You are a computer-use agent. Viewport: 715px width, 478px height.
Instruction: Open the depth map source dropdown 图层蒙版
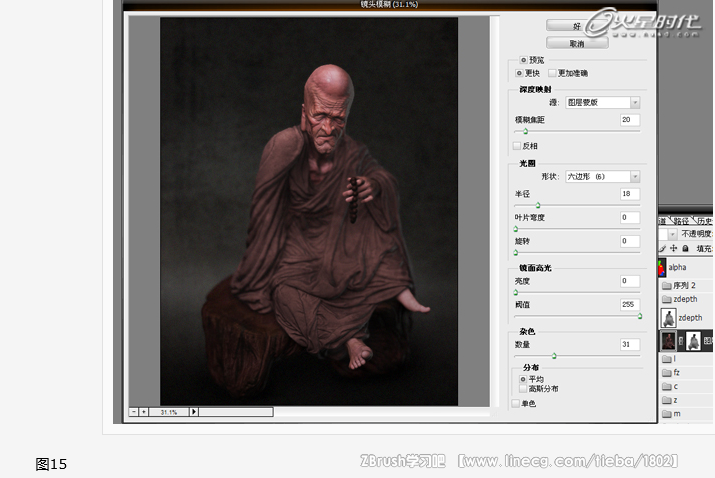point(602,102)
